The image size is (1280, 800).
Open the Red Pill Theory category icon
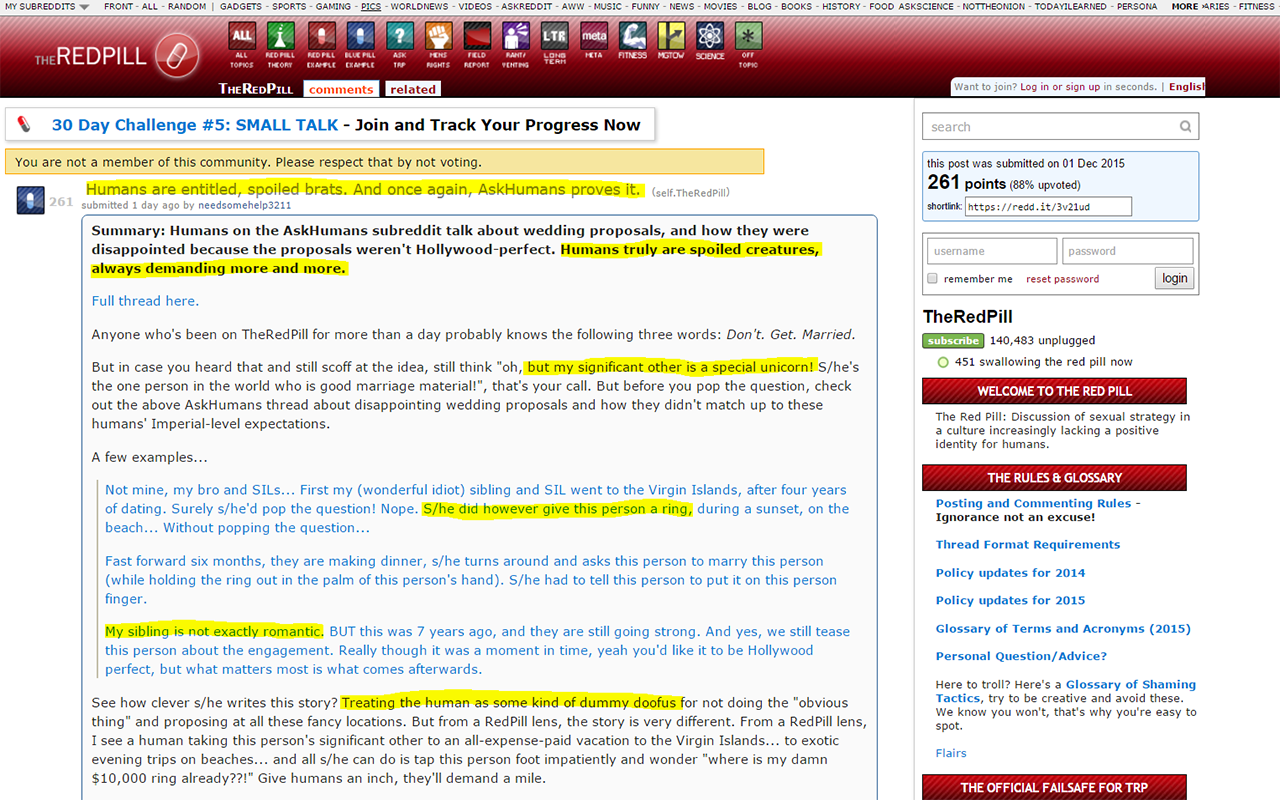[x=280, y=38]
